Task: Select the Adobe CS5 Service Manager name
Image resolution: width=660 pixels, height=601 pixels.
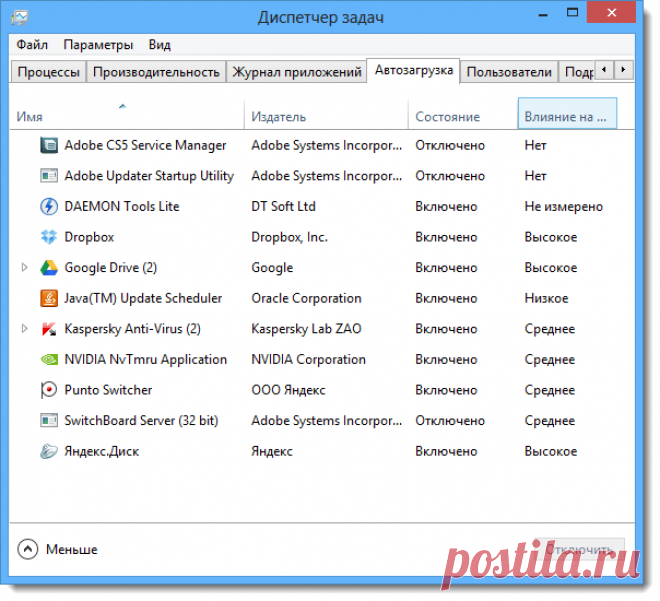Action: point(145,146)
